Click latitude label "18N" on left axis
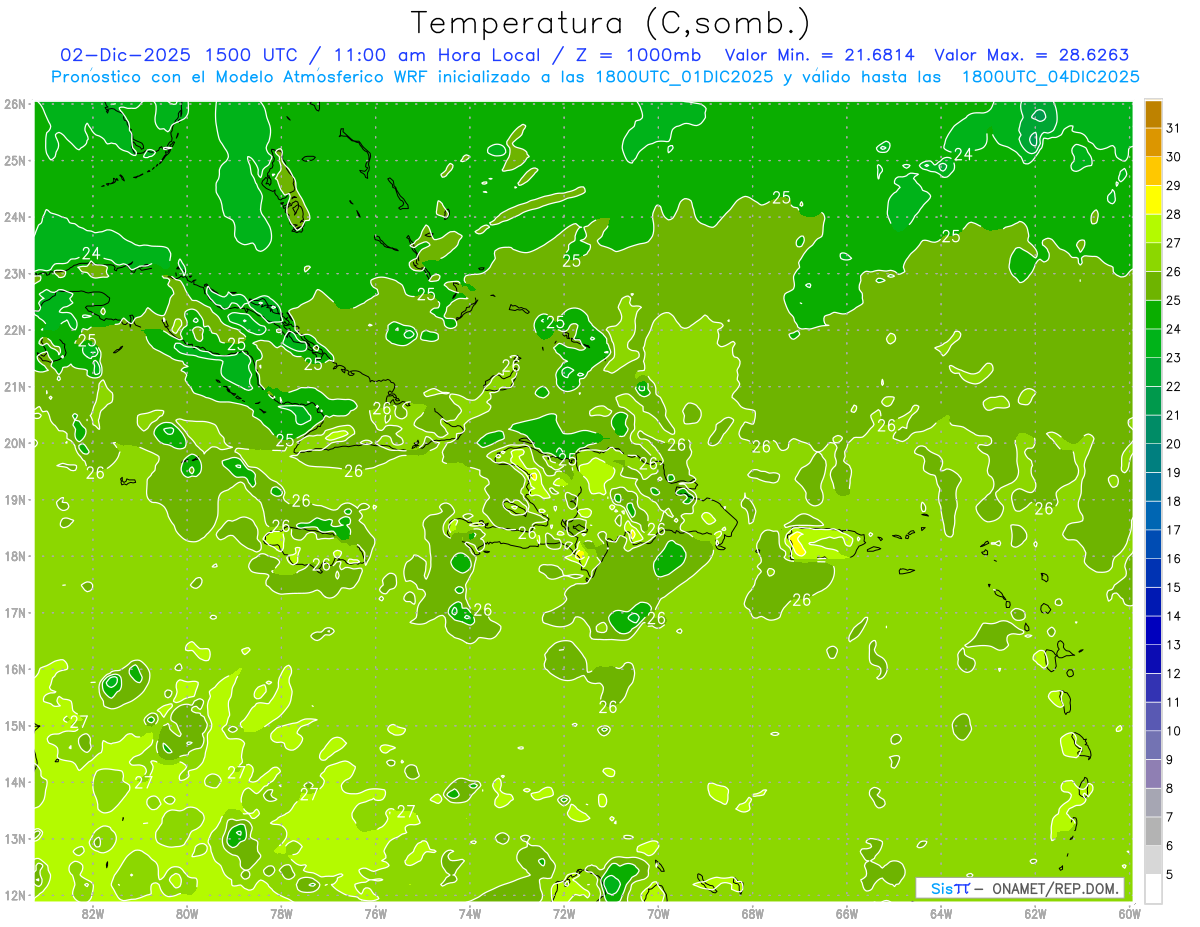Viewport: 1200px width, 927px height. coord(14,556)
